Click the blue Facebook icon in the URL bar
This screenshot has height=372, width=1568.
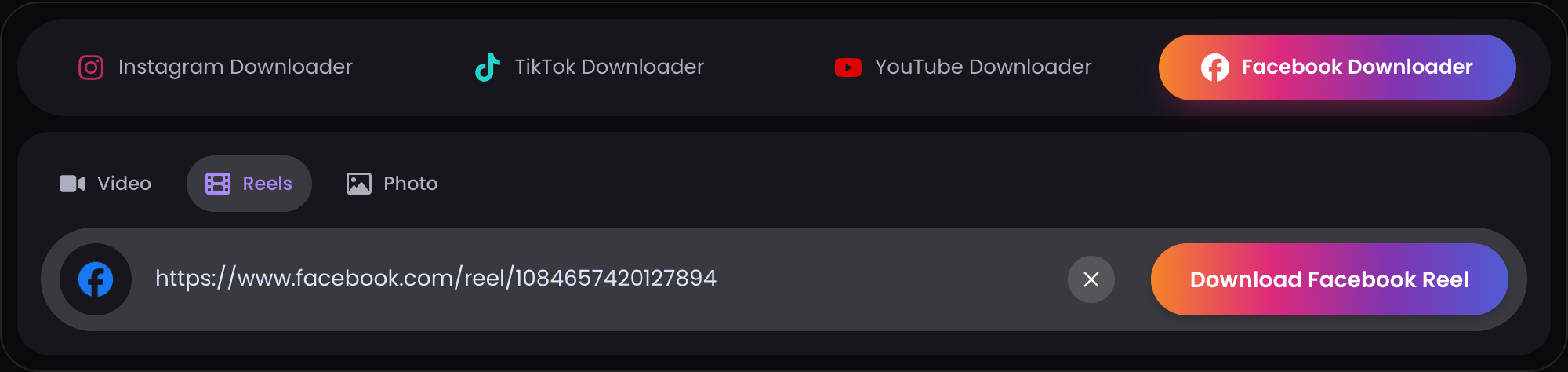[96, 279]
